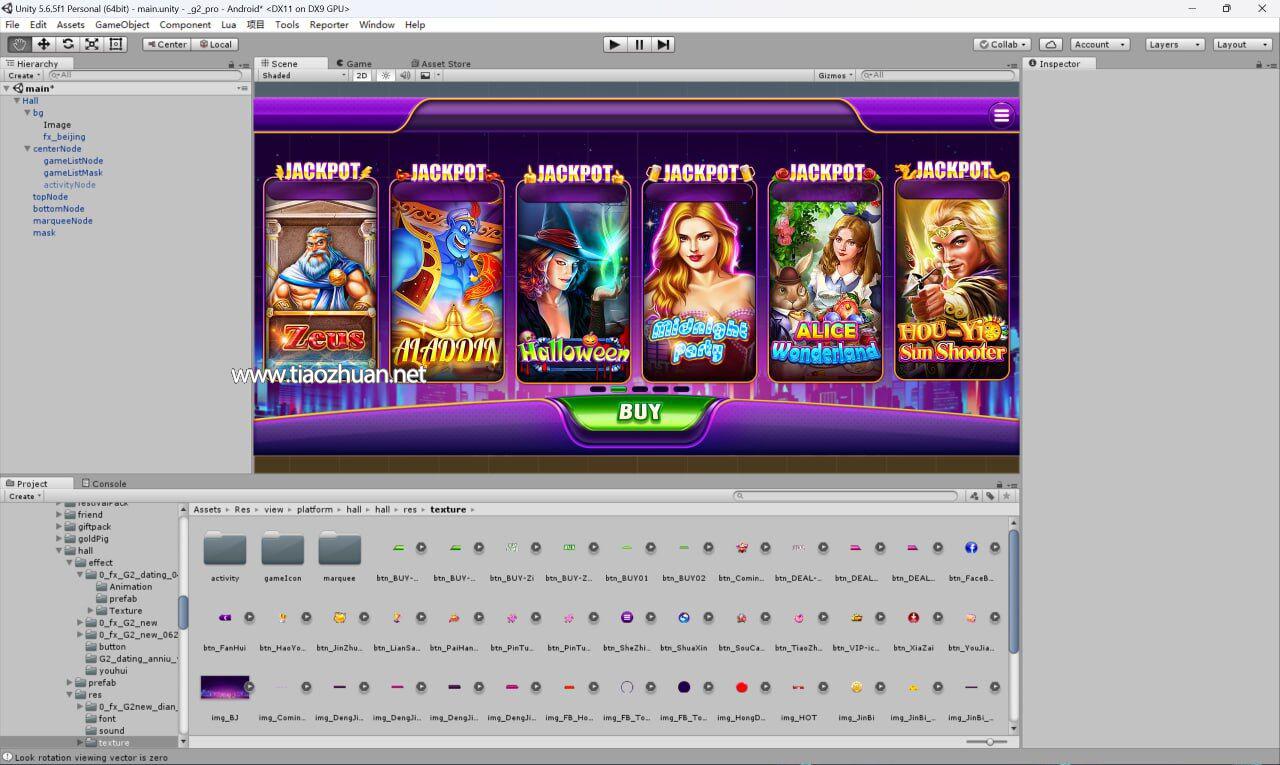Select the btn_SheZhi texture asset

tap(627, 626)
